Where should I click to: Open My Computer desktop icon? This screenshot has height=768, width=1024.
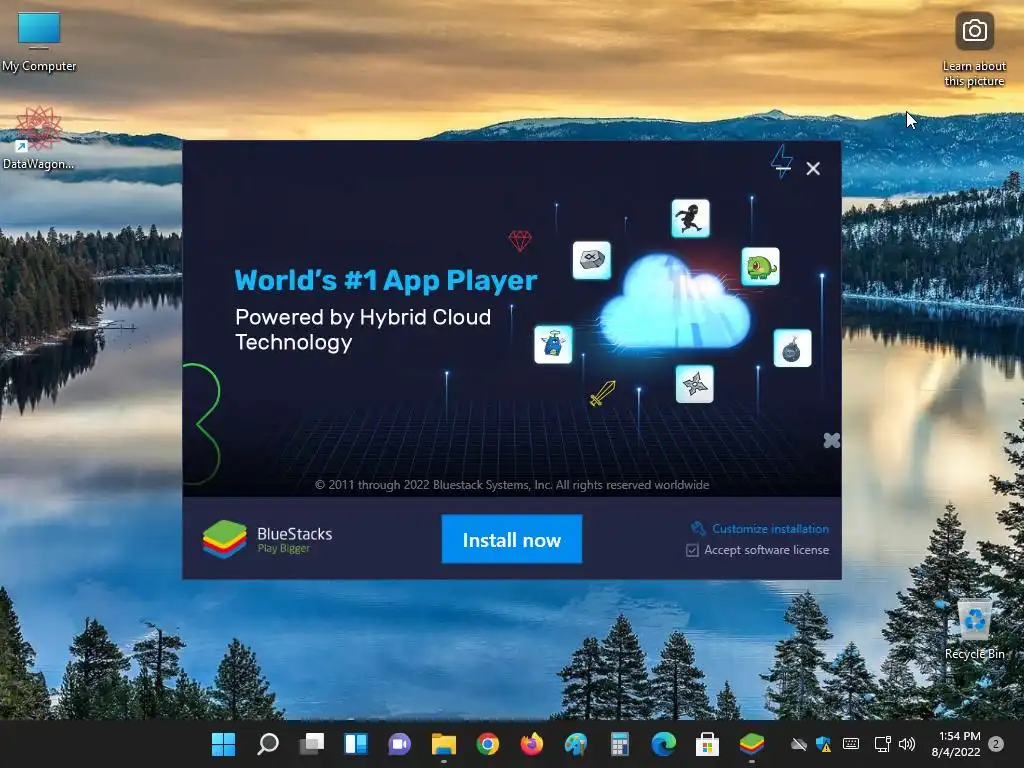39,41
